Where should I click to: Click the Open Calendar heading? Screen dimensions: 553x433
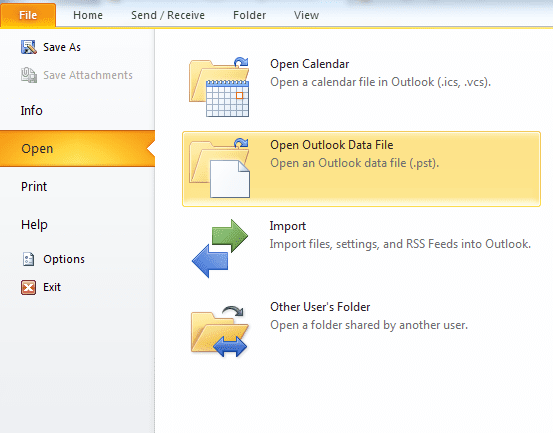point(310,64)
